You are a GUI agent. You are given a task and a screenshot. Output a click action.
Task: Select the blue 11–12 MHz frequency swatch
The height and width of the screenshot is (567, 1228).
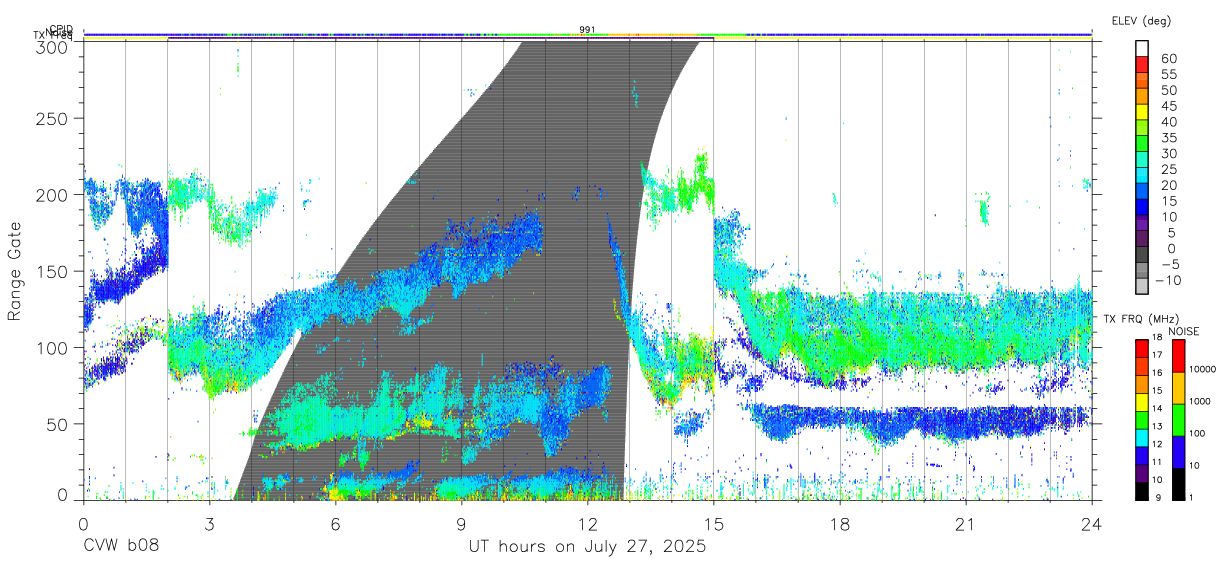1142,454
